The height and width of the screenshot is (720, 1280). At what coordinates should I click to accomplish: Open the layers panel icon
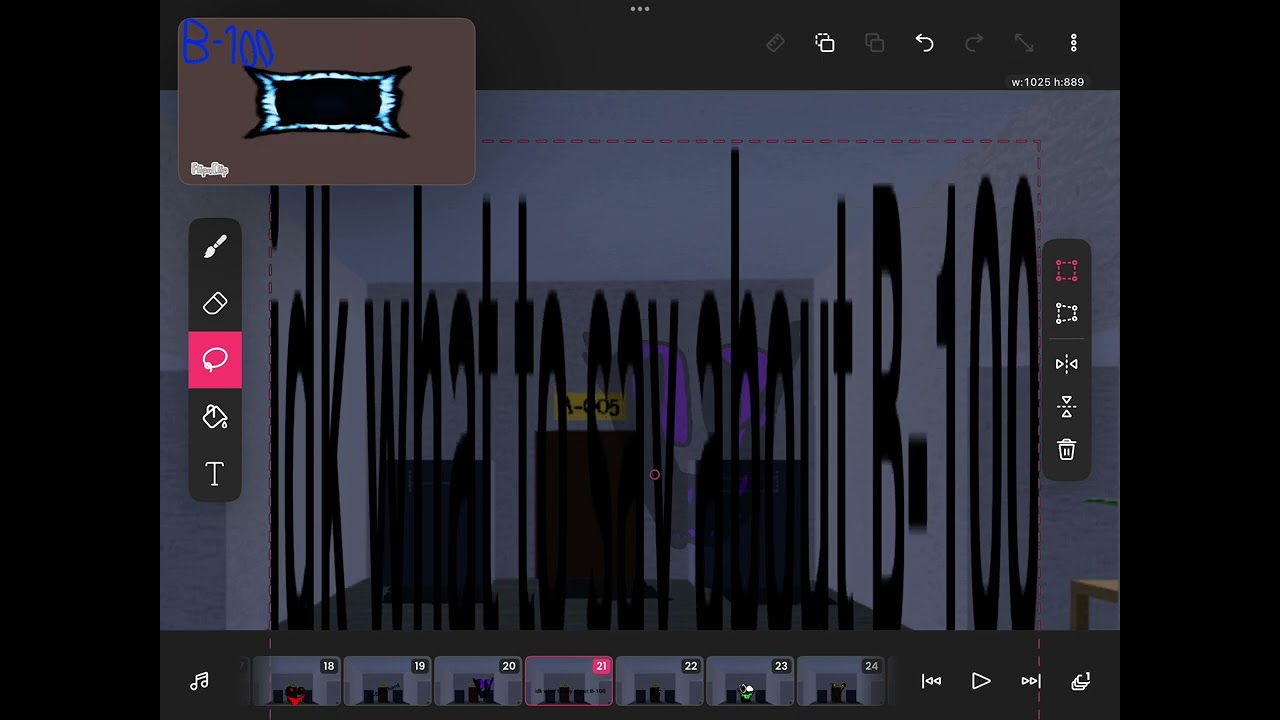1080,681
